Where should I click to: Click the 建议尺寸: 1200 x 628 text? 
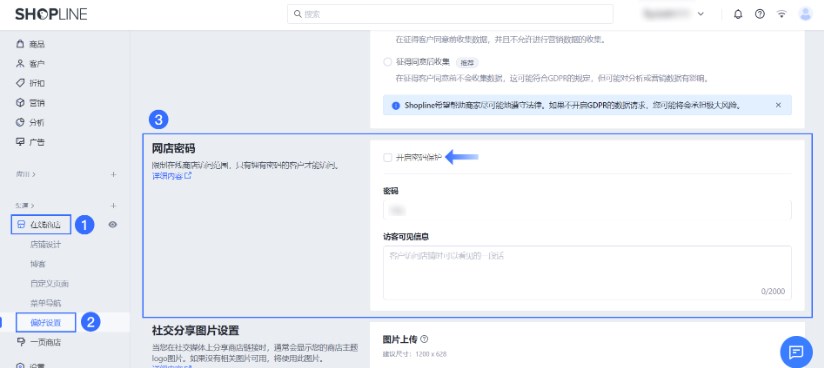pyautogui.click(x=415, y=354)
